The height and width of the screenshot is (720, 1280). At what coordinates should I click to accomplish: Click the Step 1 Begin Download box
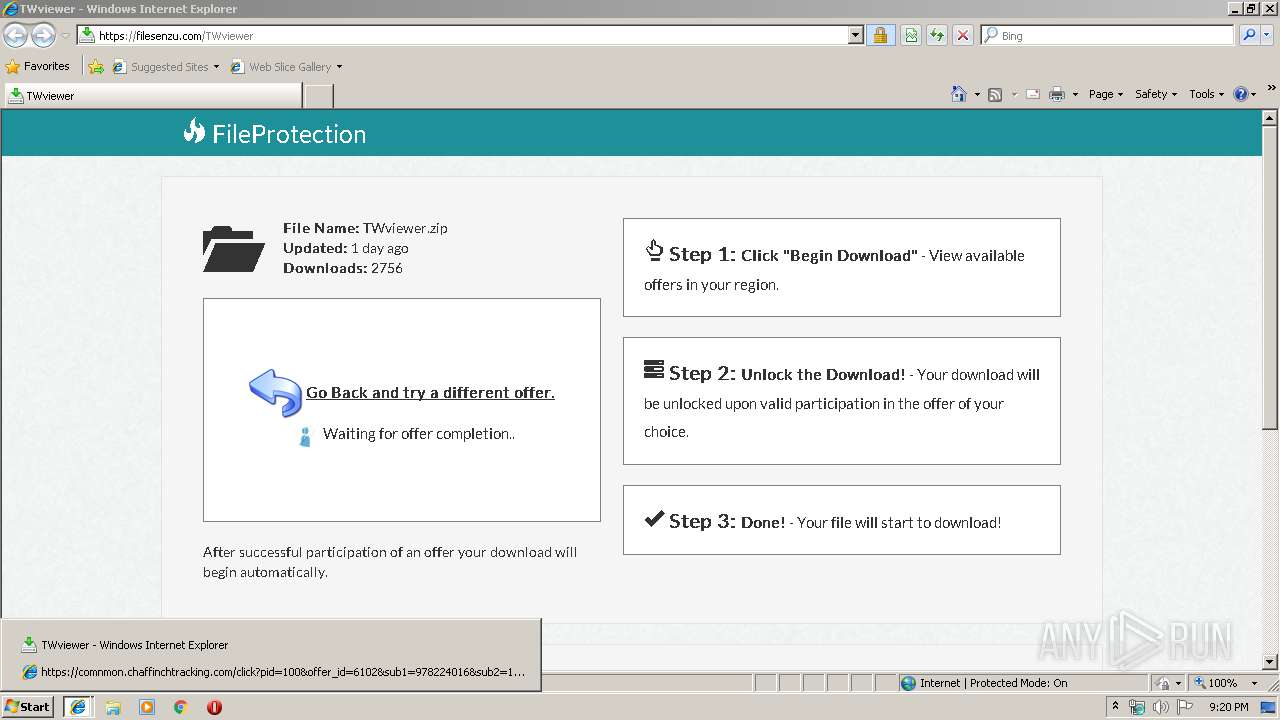coord(841,267)
